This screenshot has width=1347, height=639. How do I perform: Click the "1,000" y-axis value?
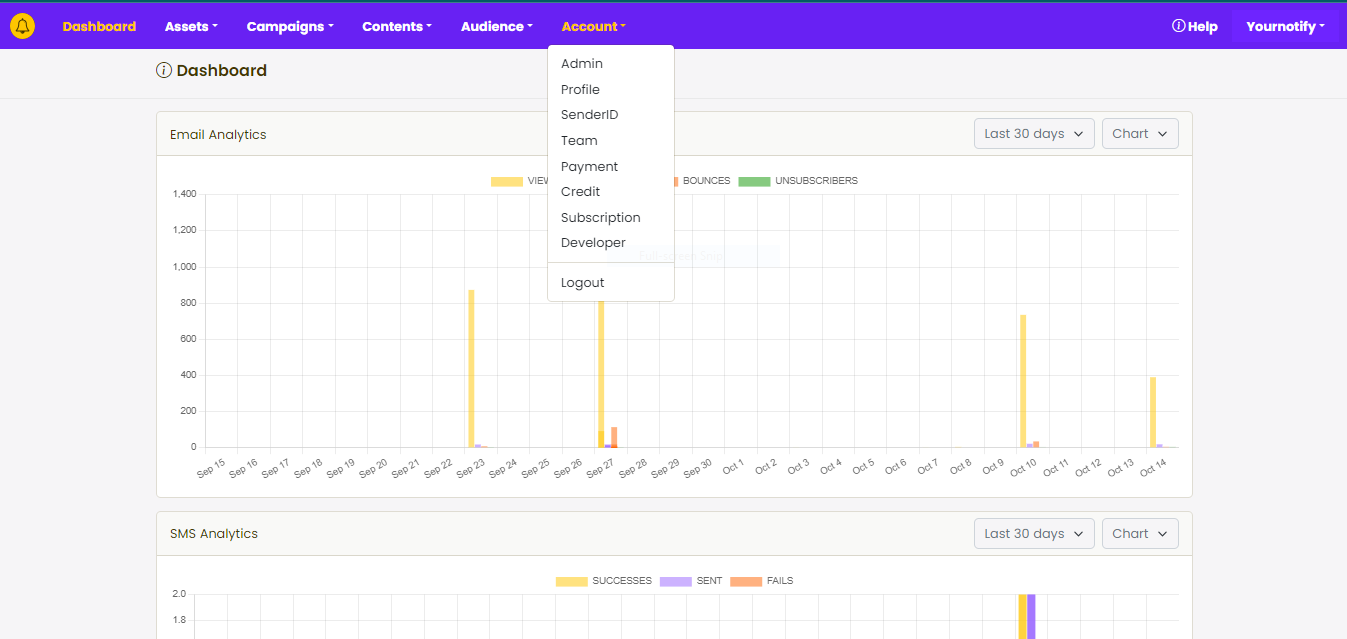184,267
